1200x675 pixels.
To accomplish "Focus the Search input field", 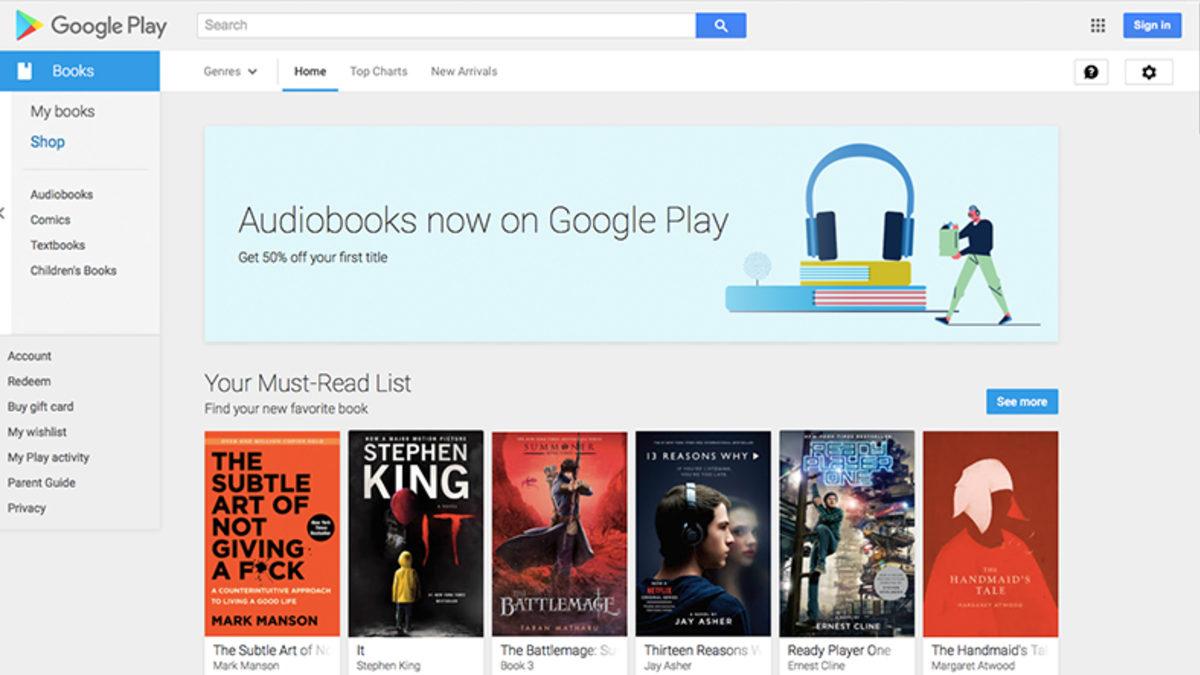I will pos(446,25).
